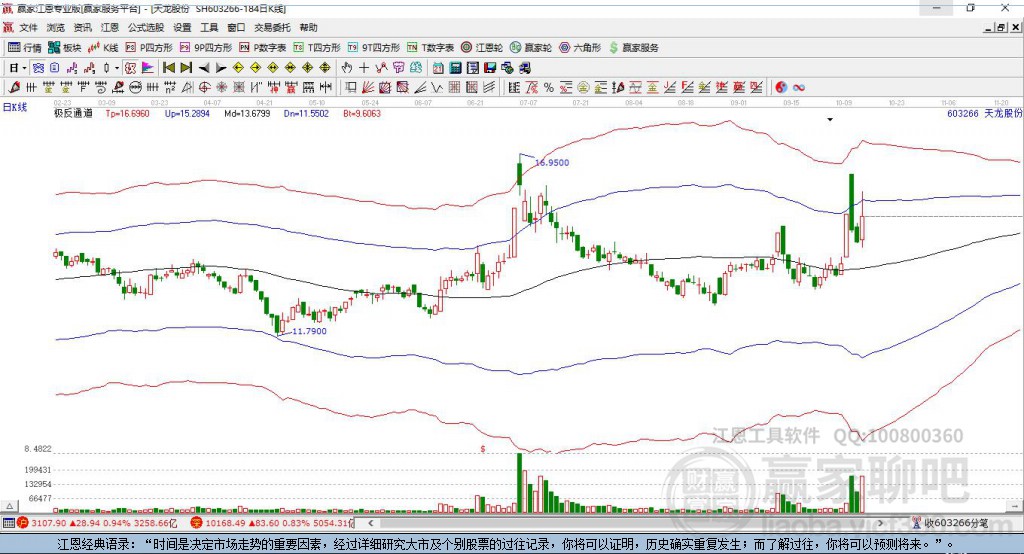Viewport: 1024px width, 554px height.
Task: Select the crosshair cursor tool
Action: coord(364,68)
